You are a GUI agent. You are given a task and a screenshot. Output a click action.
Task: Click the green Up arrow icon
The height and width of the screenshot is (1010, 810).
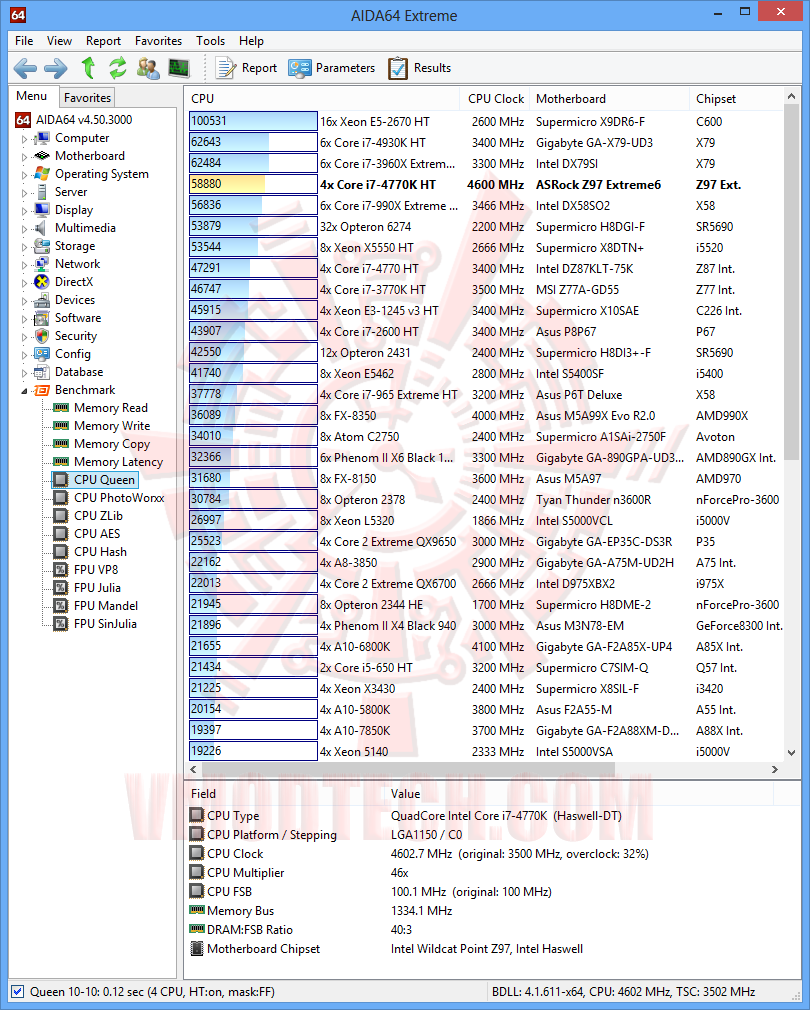(88, 68)
